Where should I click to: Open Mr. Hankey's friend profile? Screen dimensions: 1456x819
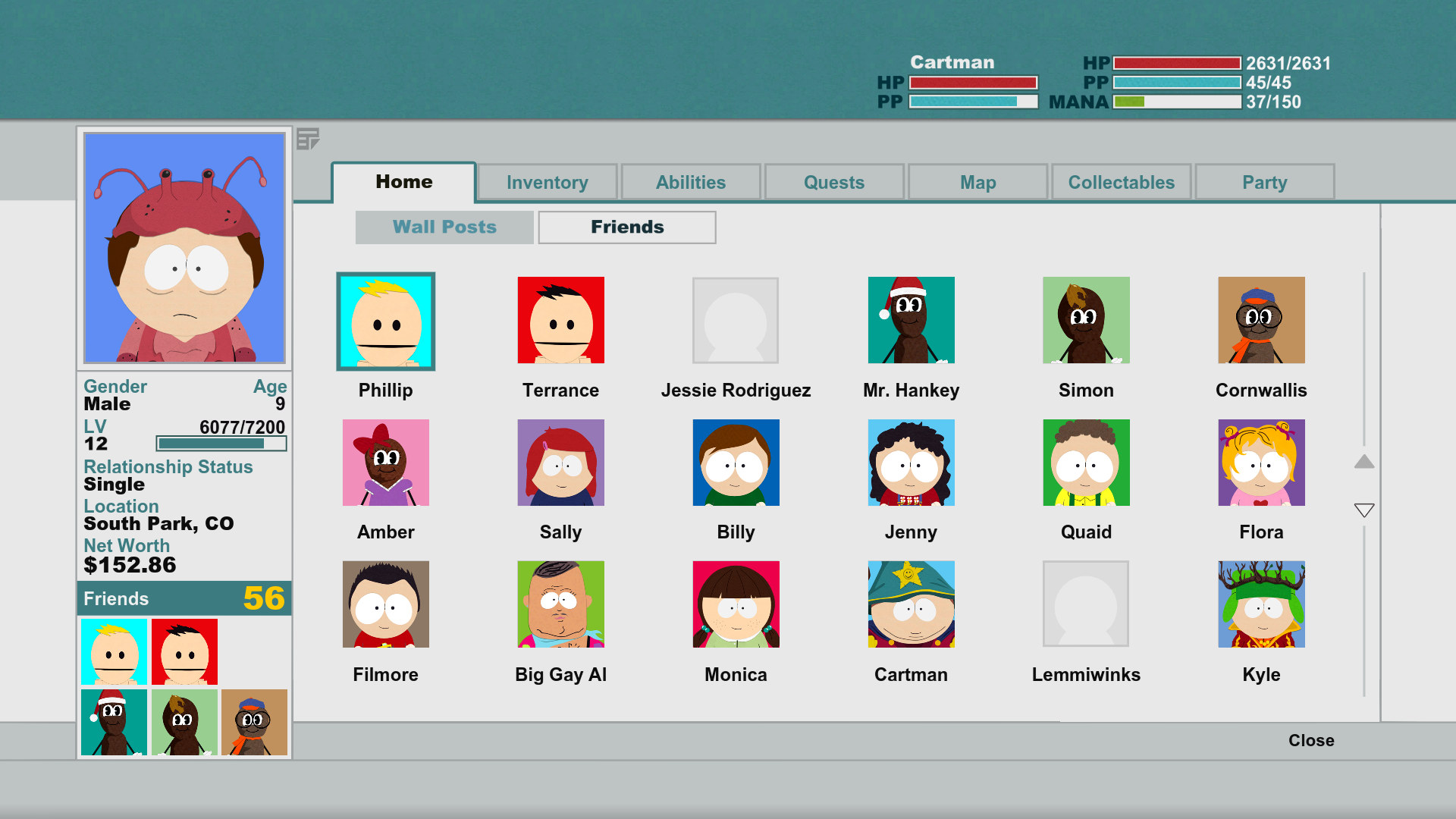(911, 320)
